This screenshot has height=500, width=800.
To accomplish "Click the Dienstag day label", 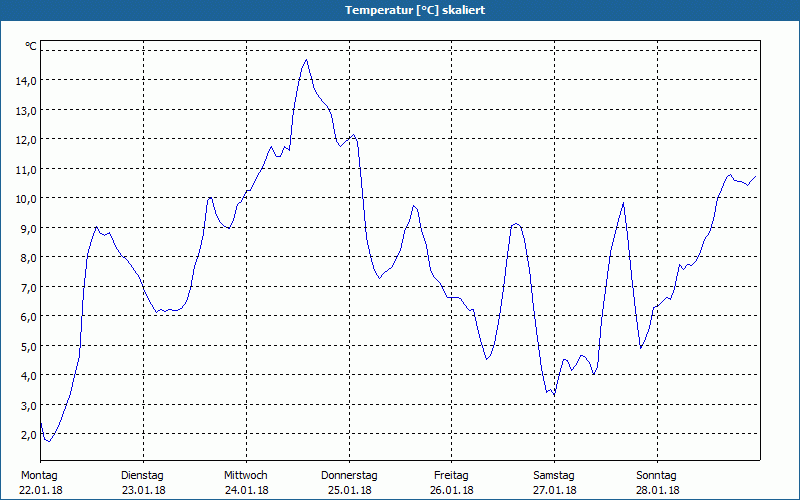I will click(142, 476).
